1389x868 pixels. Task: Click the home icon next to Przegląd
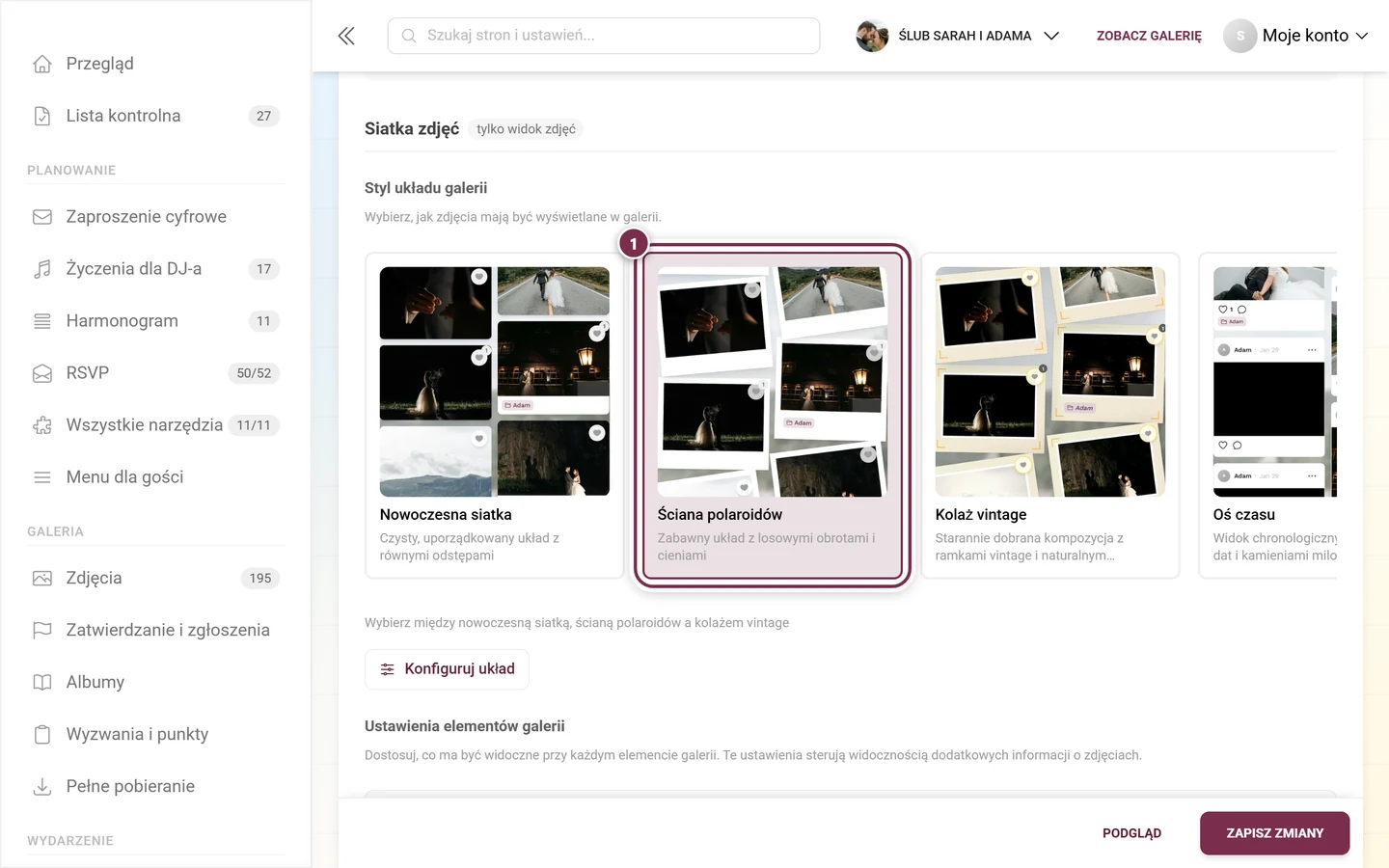coord(42,64)
